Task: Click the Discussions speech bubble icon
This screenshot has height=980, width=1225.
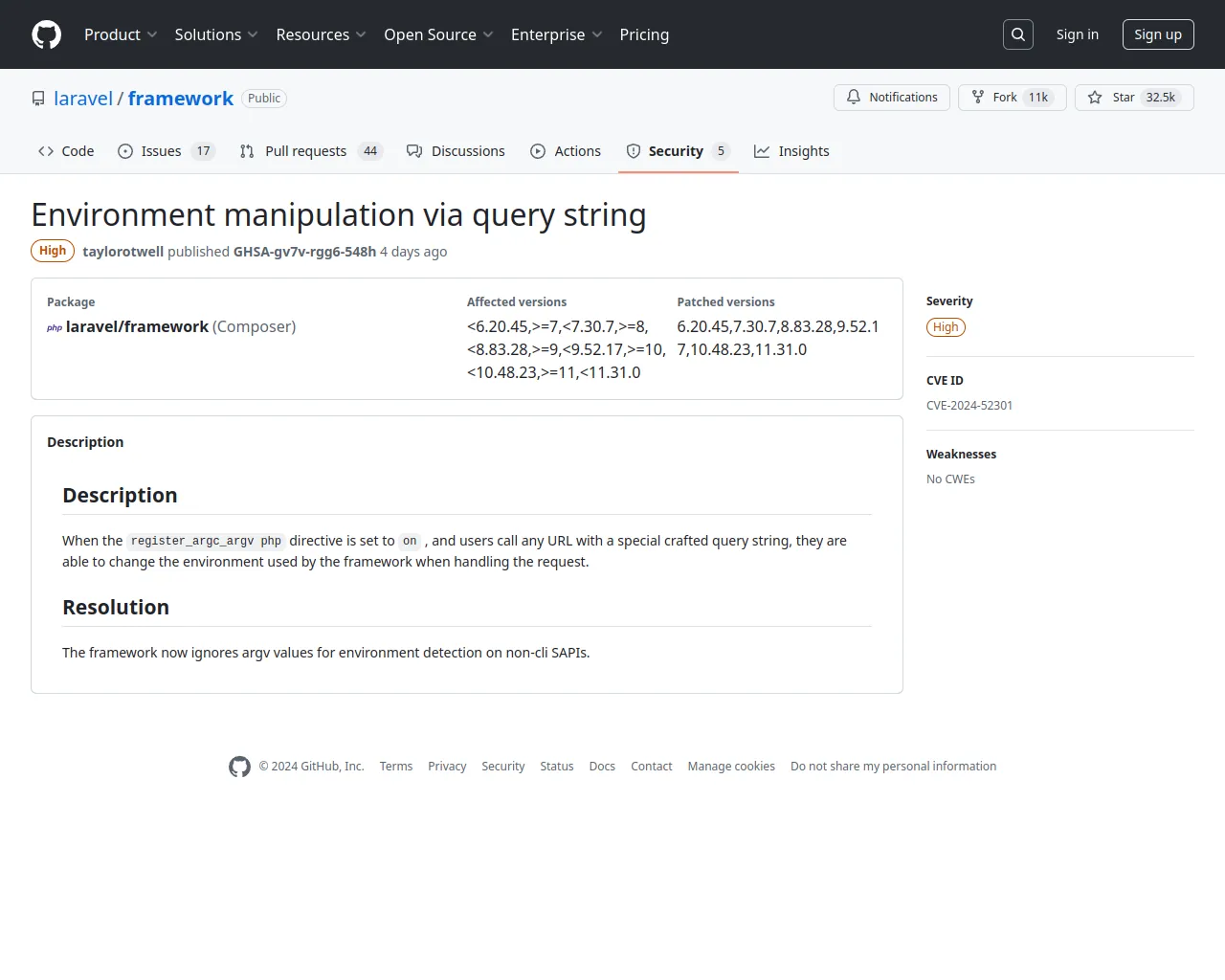Action: point(414,151)
